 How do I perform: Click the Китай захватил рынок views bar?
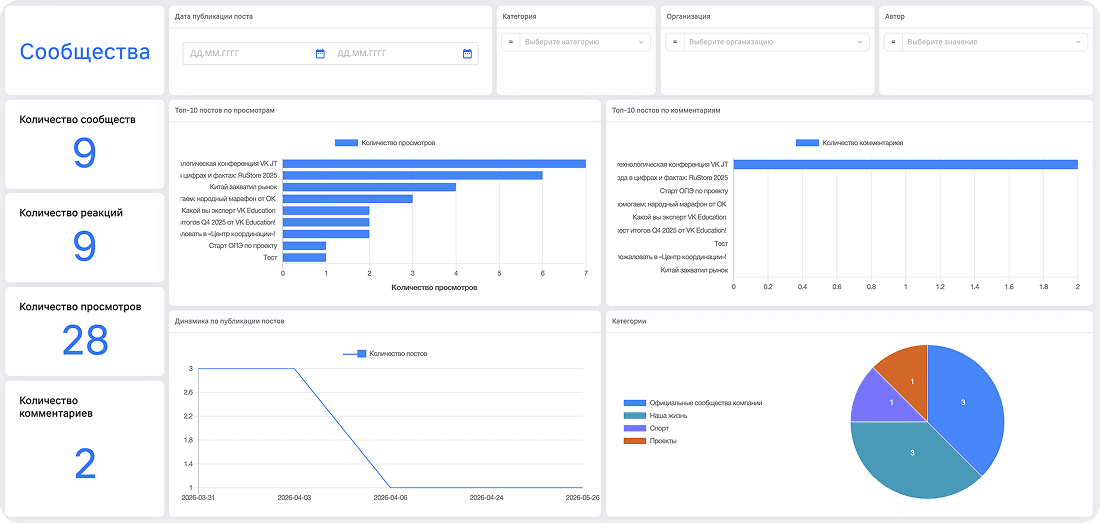(369, 187)
